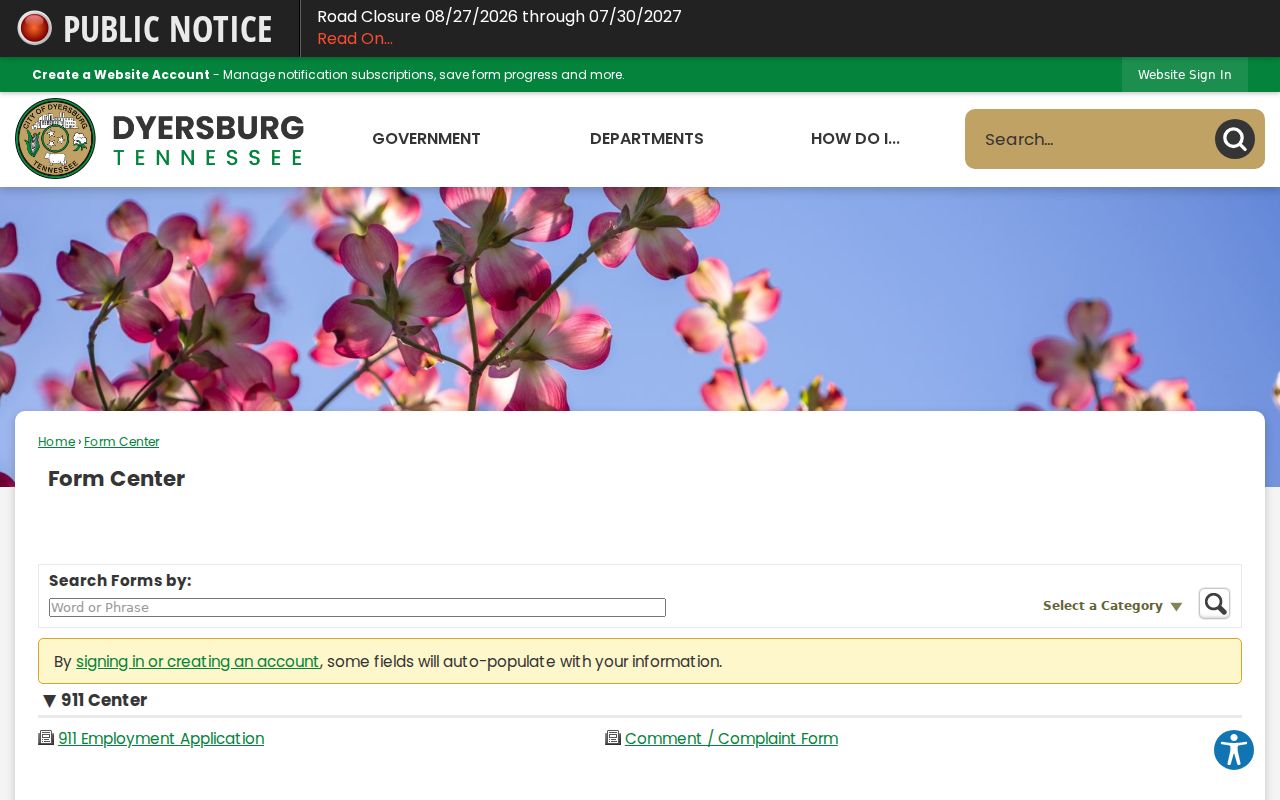Open the Select a Category dropdown
The image size is (1280, 800).
tap(1112, 606)
